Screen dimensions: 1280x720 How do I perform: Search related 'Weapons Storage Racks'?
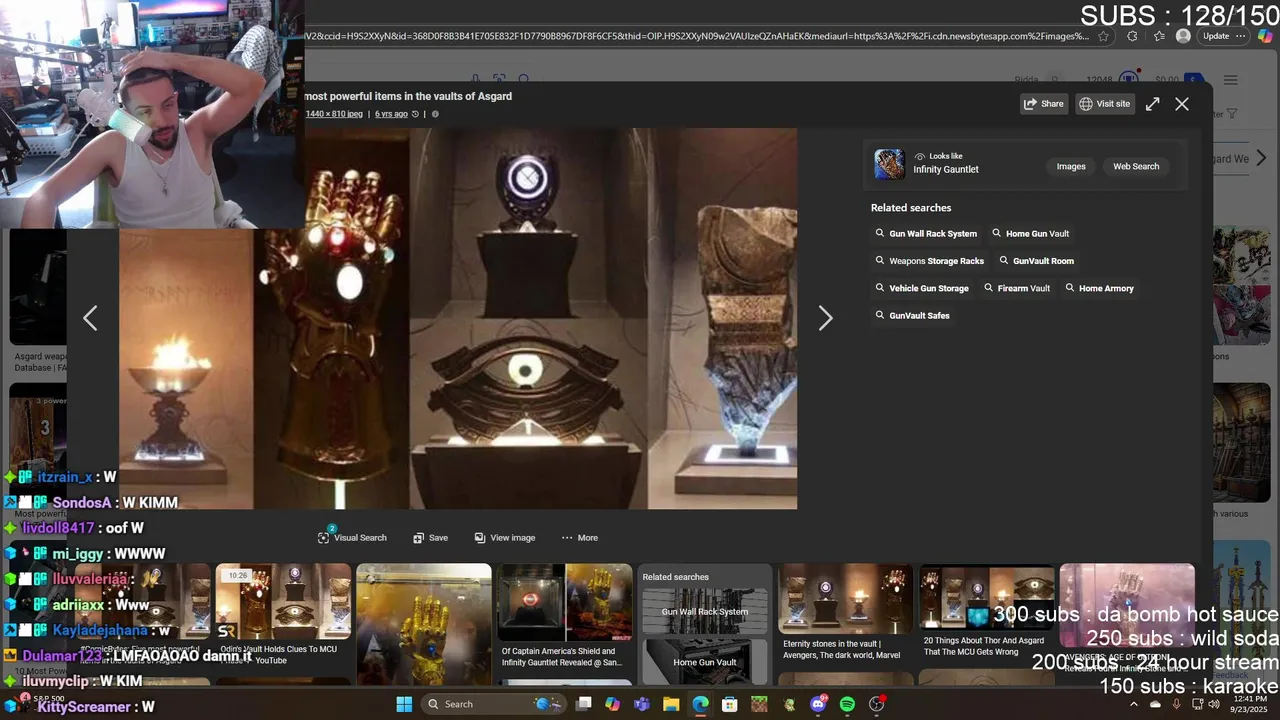click(929, 261)
